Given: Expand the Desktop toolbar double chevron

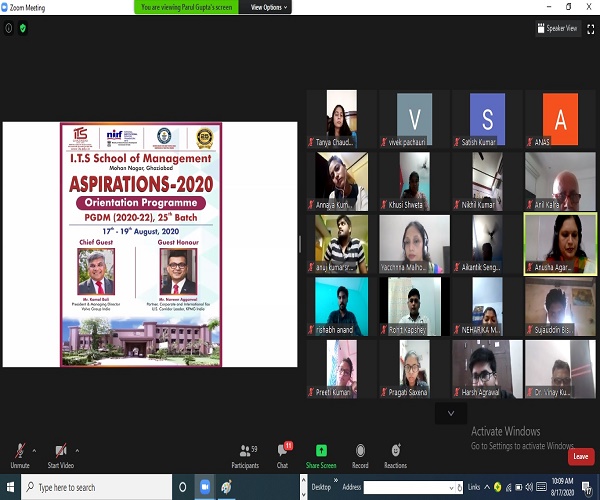Looking at the screenshot, I should click(336, 480).
